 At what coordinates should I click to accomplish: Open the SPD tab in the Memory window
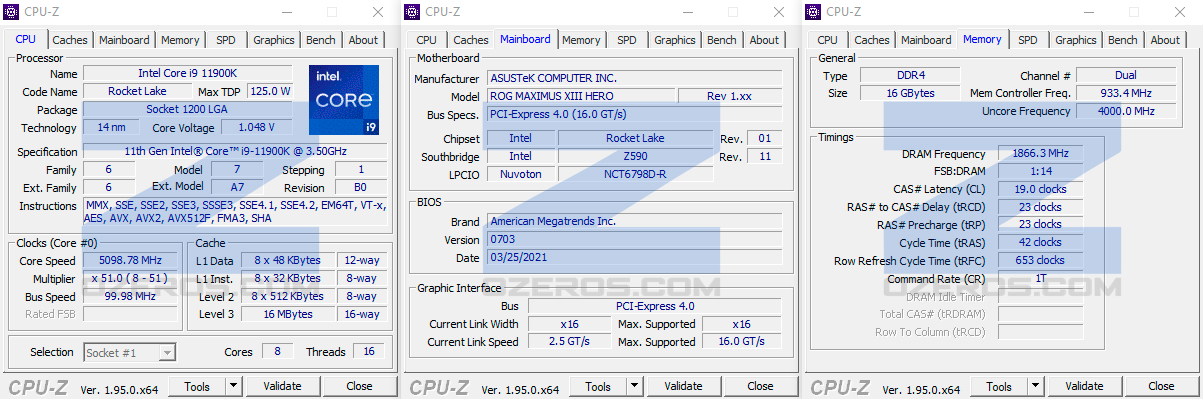pyautogui.click(x=1028, y=40)
